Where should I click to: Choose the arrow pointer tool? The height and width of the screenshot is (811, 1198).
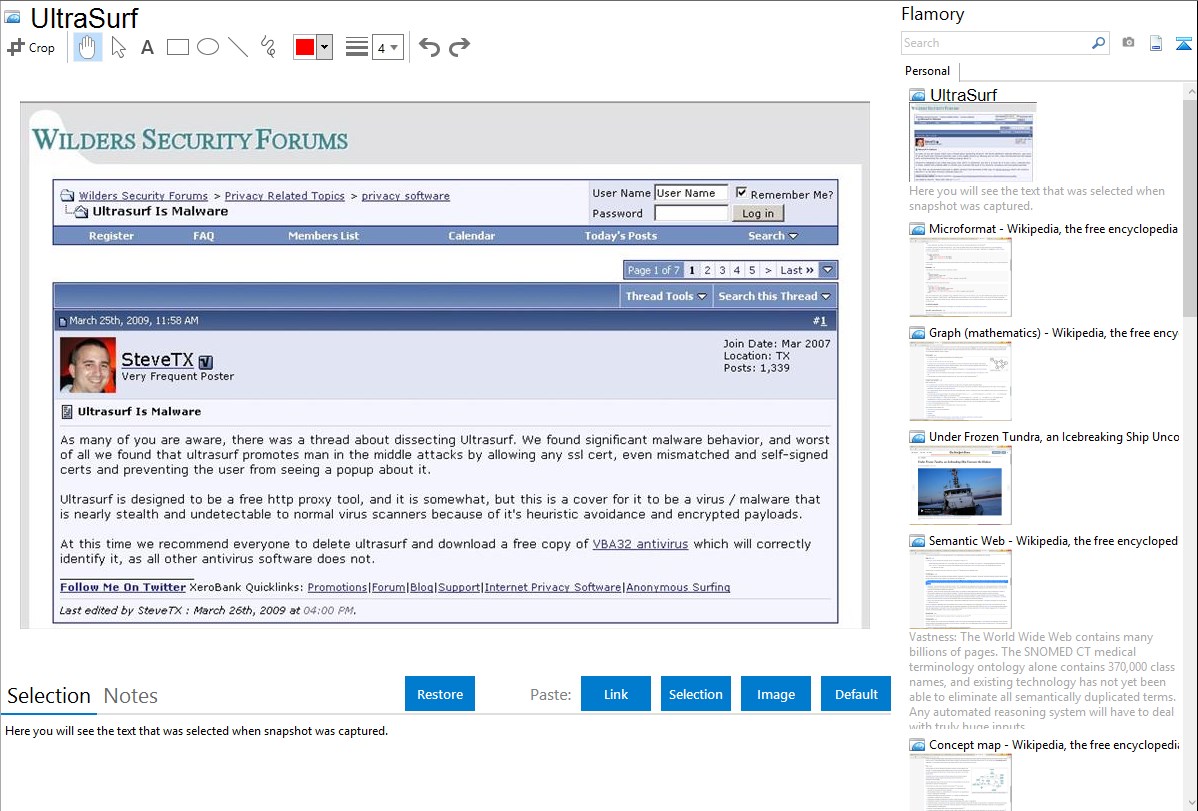[118, 47]
